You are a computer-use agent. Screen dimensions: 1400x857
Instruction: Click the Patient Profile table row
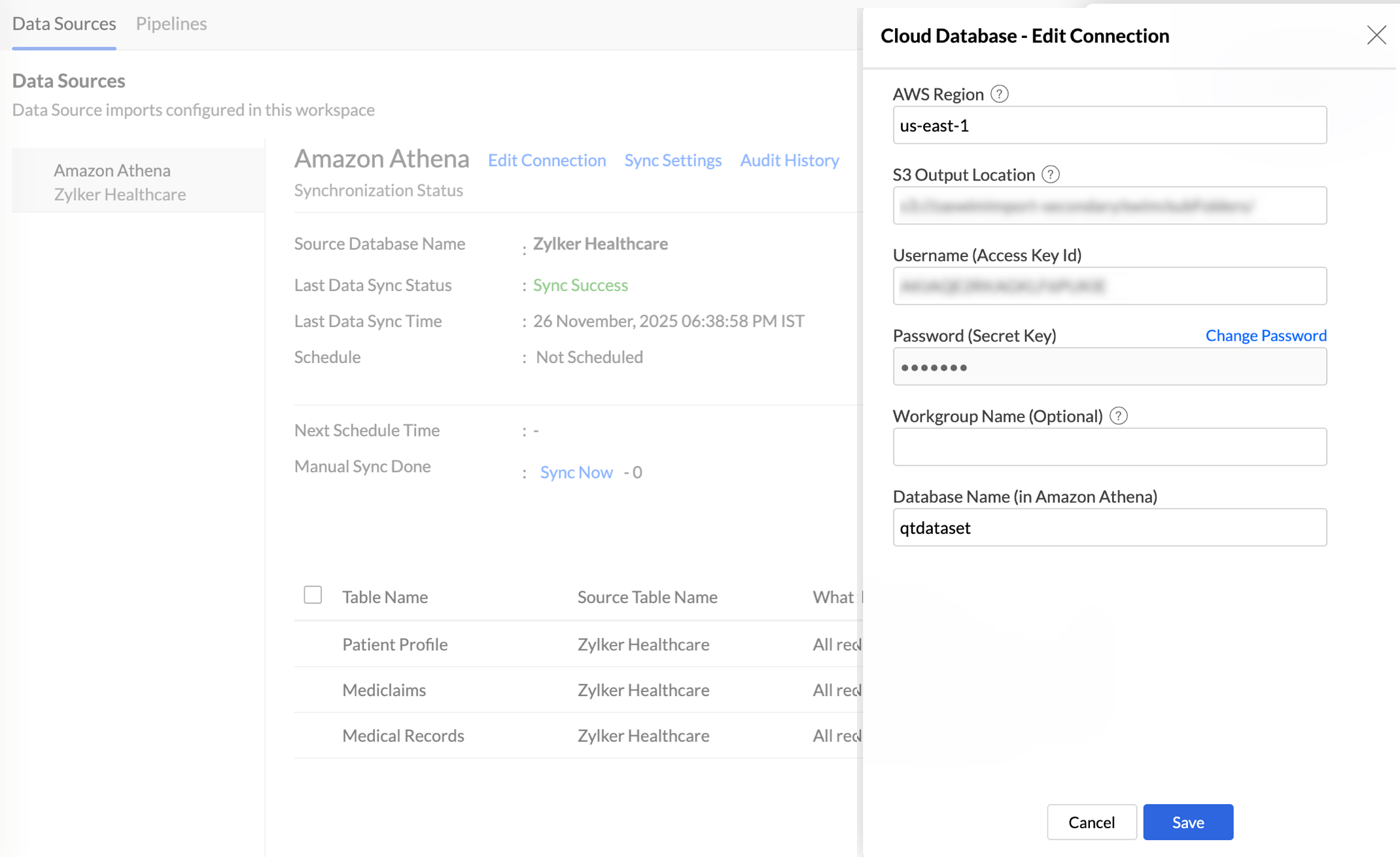coord(395,644)
